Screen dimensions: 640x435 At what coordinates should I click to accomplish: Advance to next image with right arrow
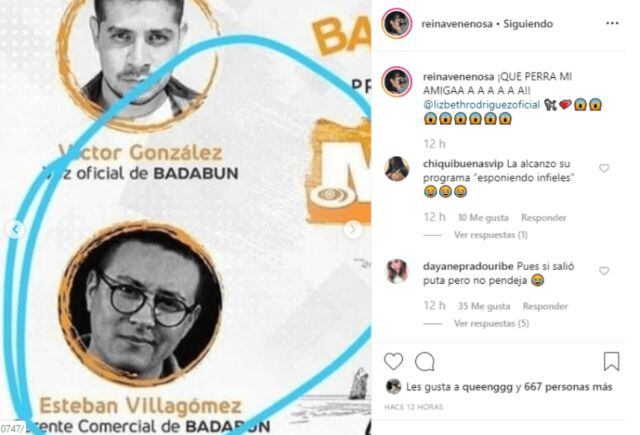353,230
